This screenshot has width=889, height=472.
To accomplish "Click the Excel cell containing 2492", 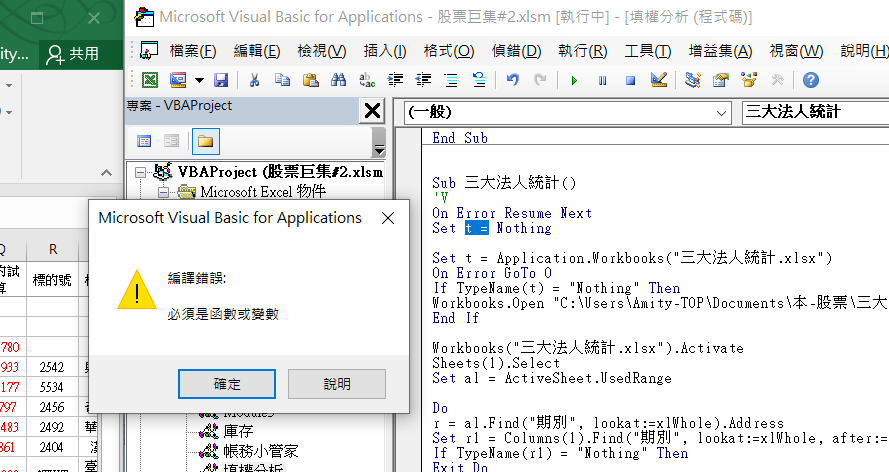I will 52,427.
